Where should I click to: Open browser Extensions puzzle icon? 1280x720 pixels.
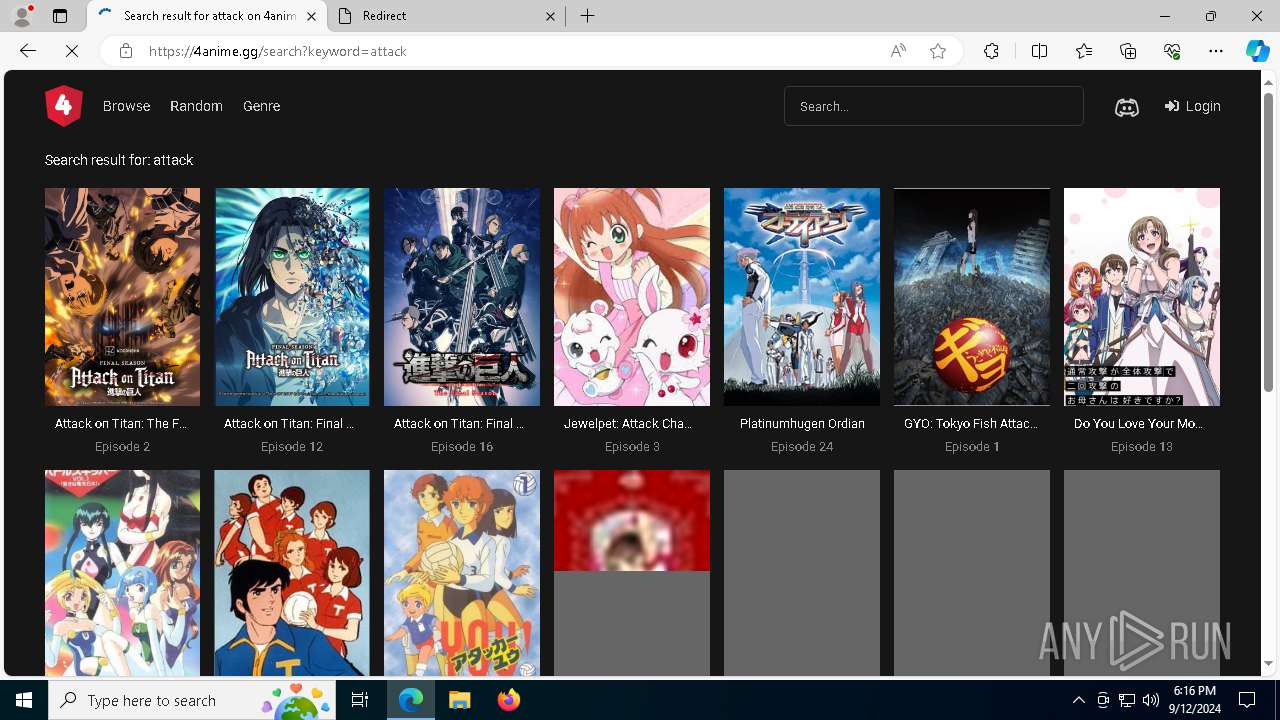pyautogui.click(x=991, y=51)
